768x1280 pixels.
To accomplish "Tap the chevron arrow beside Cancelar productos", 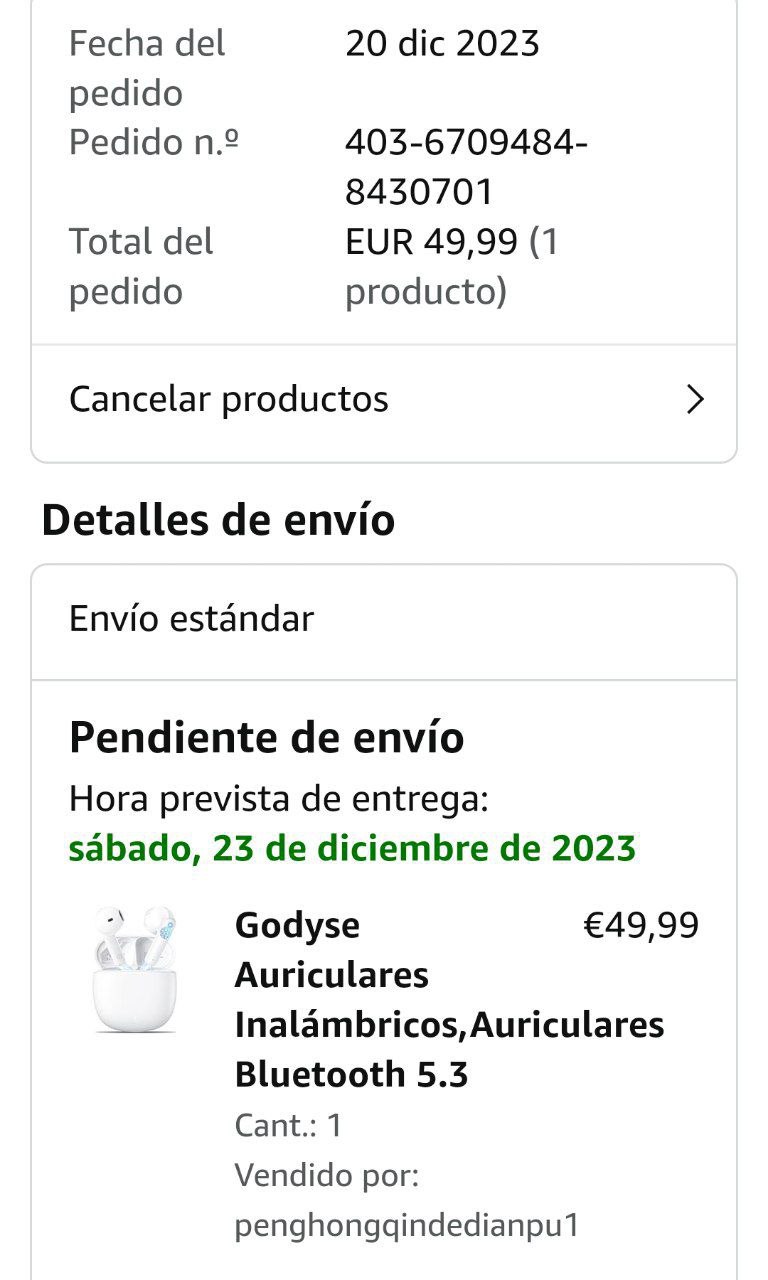I will point(696,400).
